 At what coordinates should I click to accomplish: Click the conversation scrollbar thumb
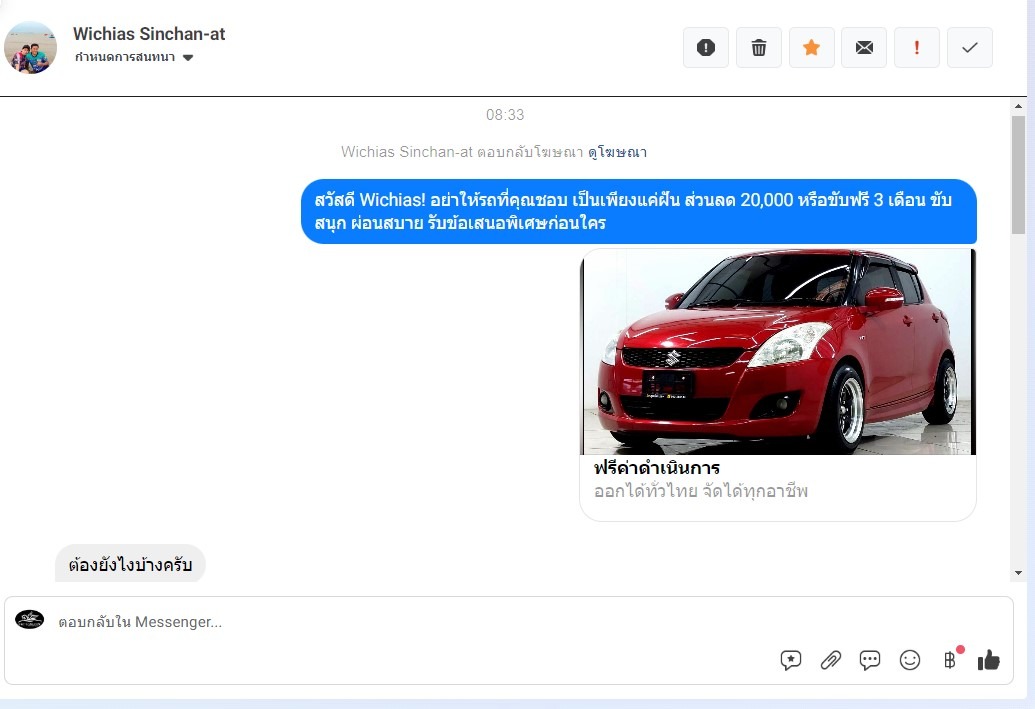click(x=1018, y=175)
